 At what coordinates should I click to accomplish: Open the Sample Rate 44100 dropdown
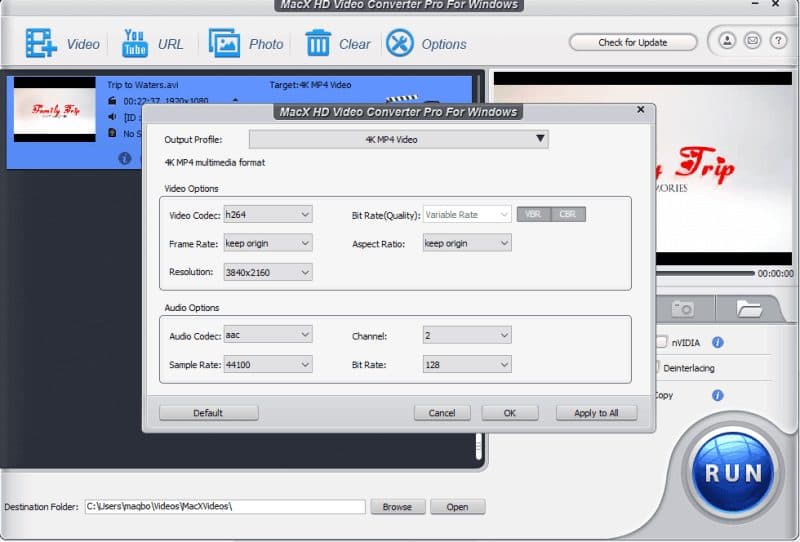pos(268,364)
